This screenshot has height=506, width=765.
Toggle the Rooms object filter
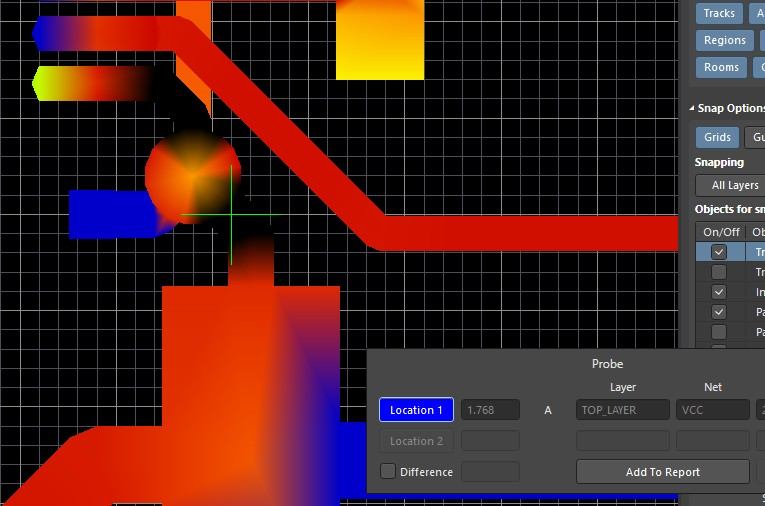pos(721,67)
